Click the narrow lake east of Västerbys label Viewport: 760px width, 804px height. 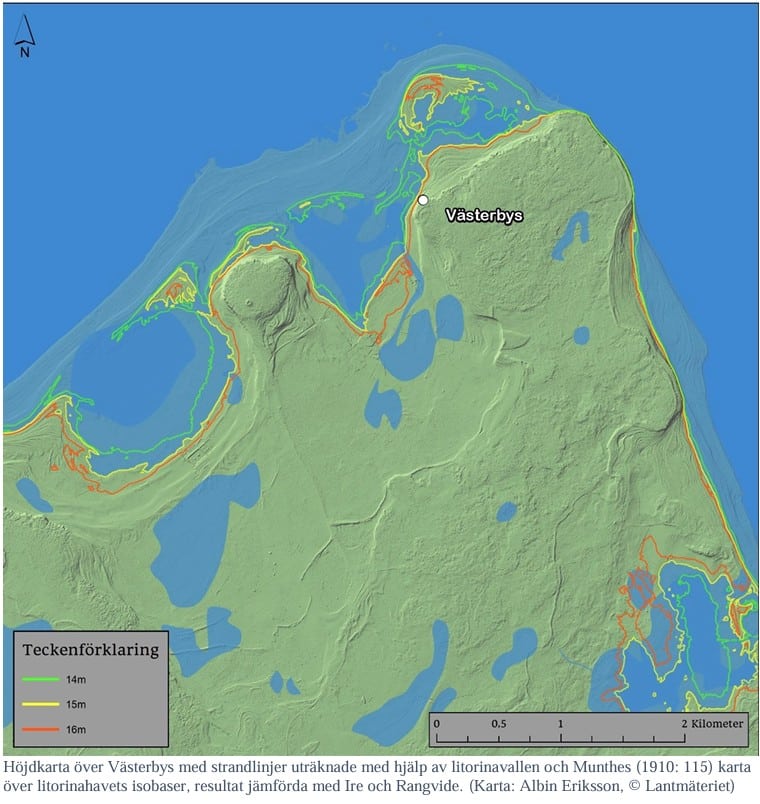(571, 236)
